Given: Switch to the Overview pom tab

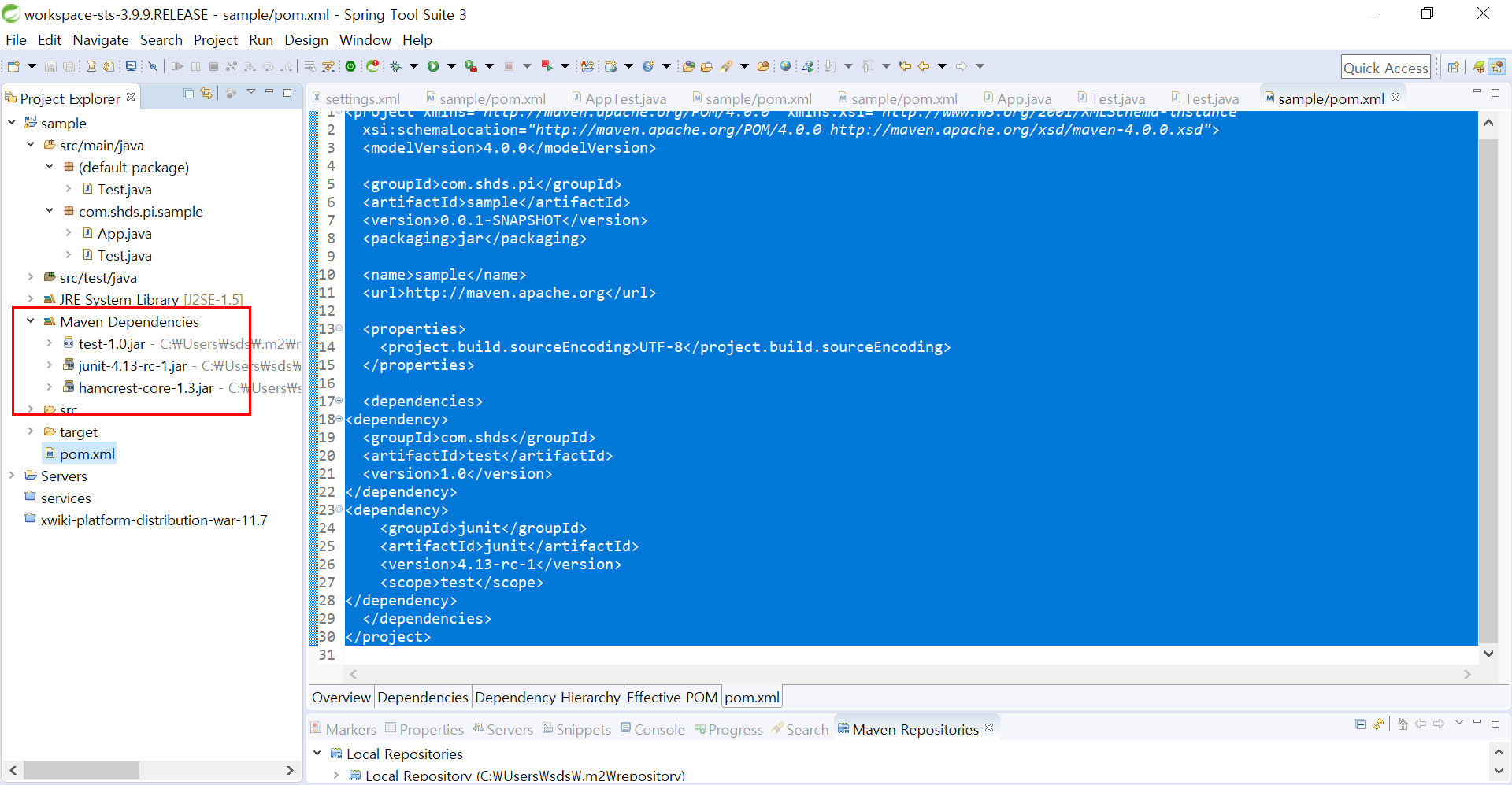Looking at the screenshot, I should (x=341, y=698).
